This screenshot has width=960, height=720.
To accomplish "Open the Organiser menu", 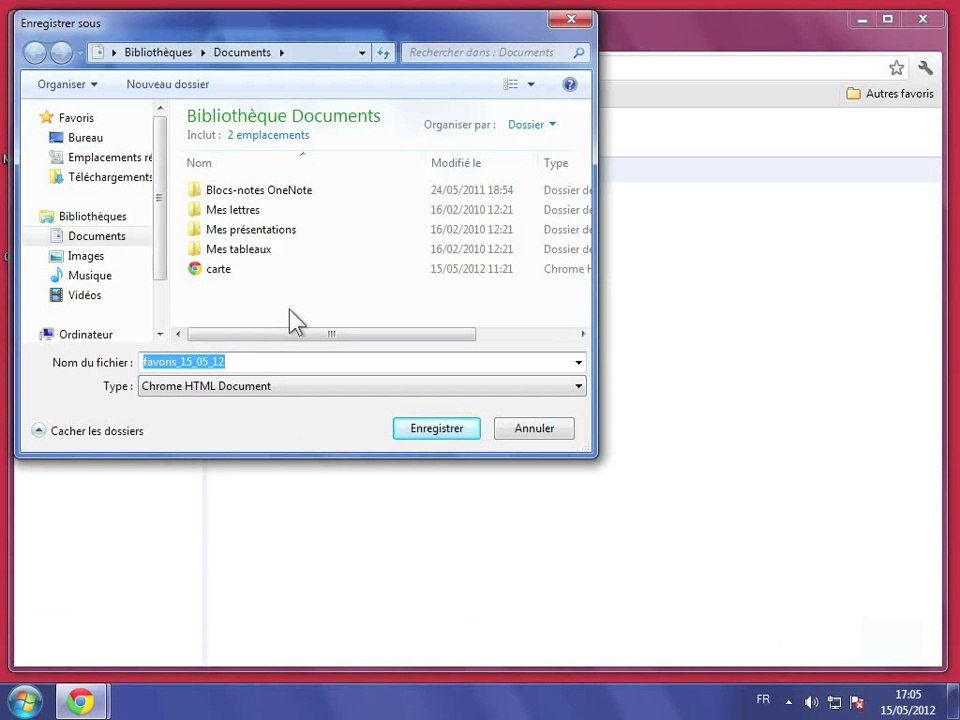I will pyautogui.click(x=67, y=84).
